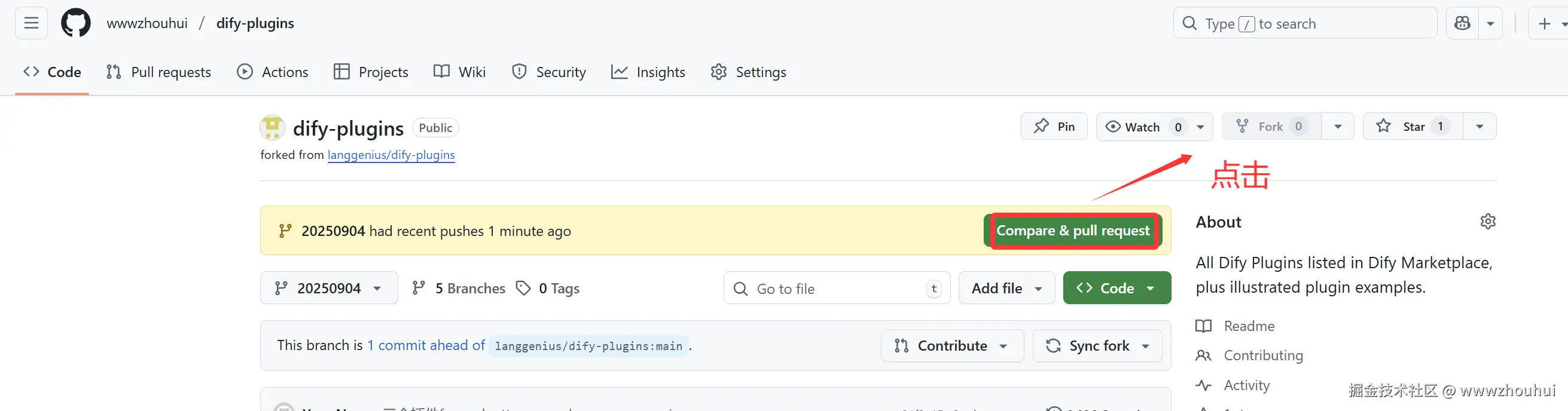Pin this repository
The height and width of the screenshot is (411, 1568).
pos(1054,127)
